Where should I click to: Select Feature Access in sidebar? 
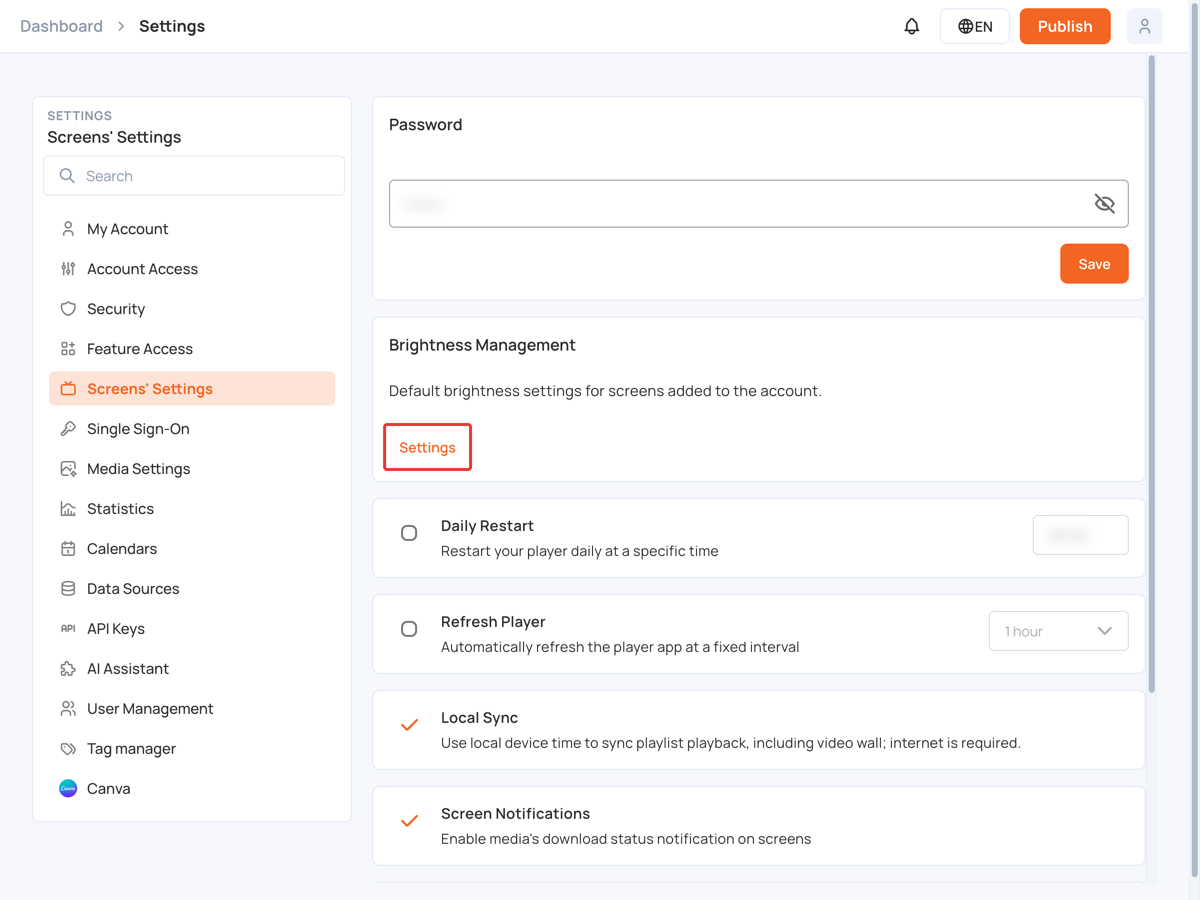[x=192, y=349]
